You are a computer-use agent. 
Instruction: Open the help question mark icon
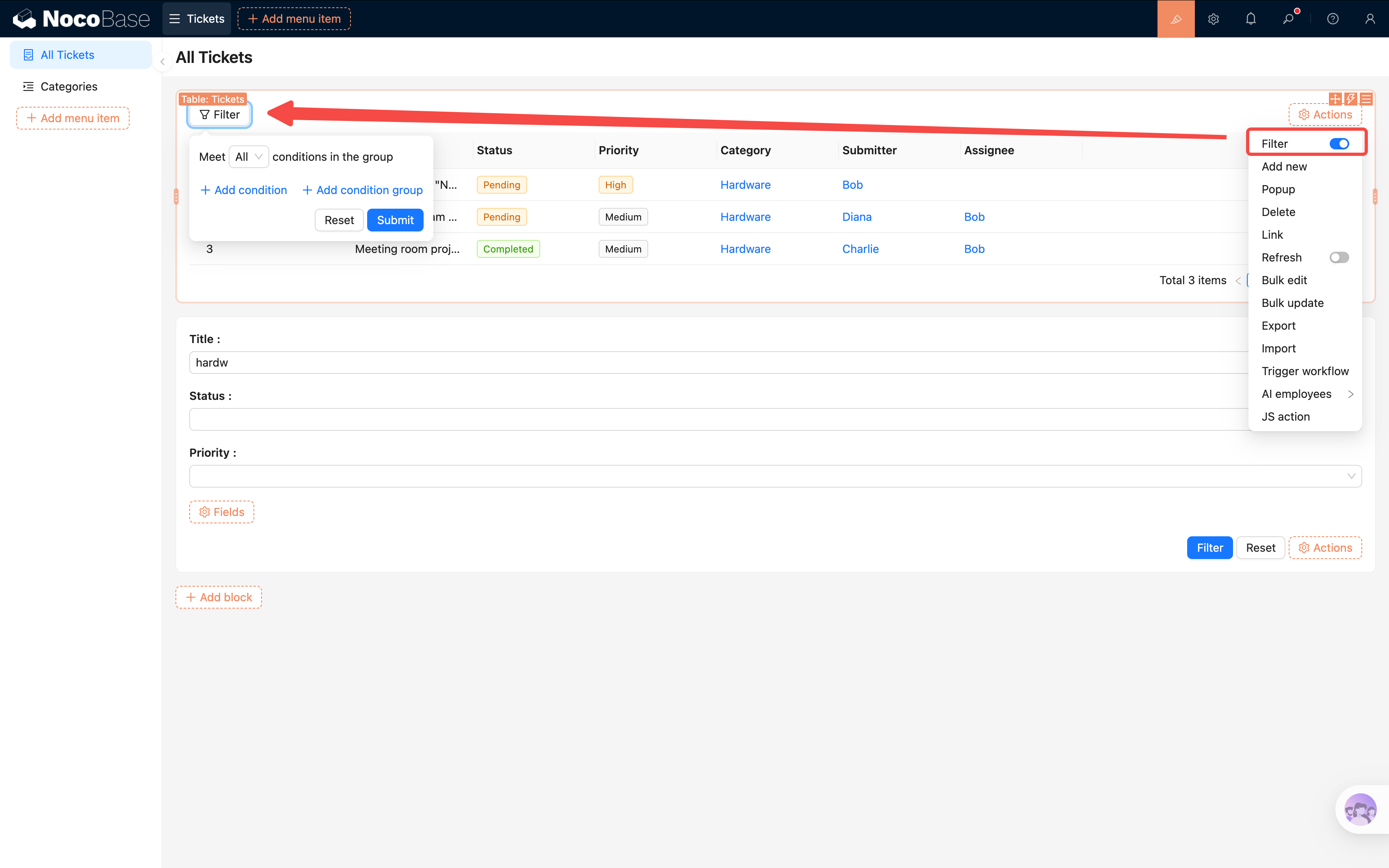coord(1333,19)
